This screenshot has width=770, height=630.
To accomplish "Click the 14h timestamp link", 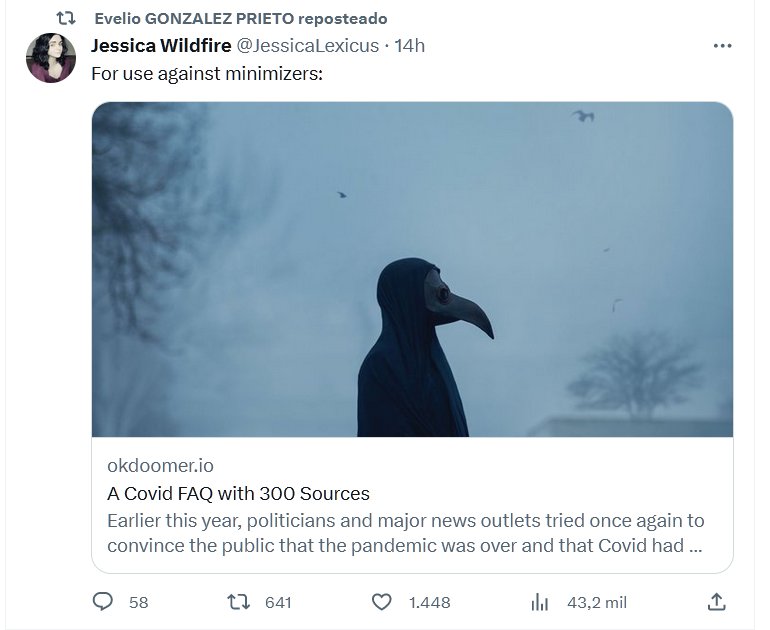I will pyautogui.click(x=410, y=46).
